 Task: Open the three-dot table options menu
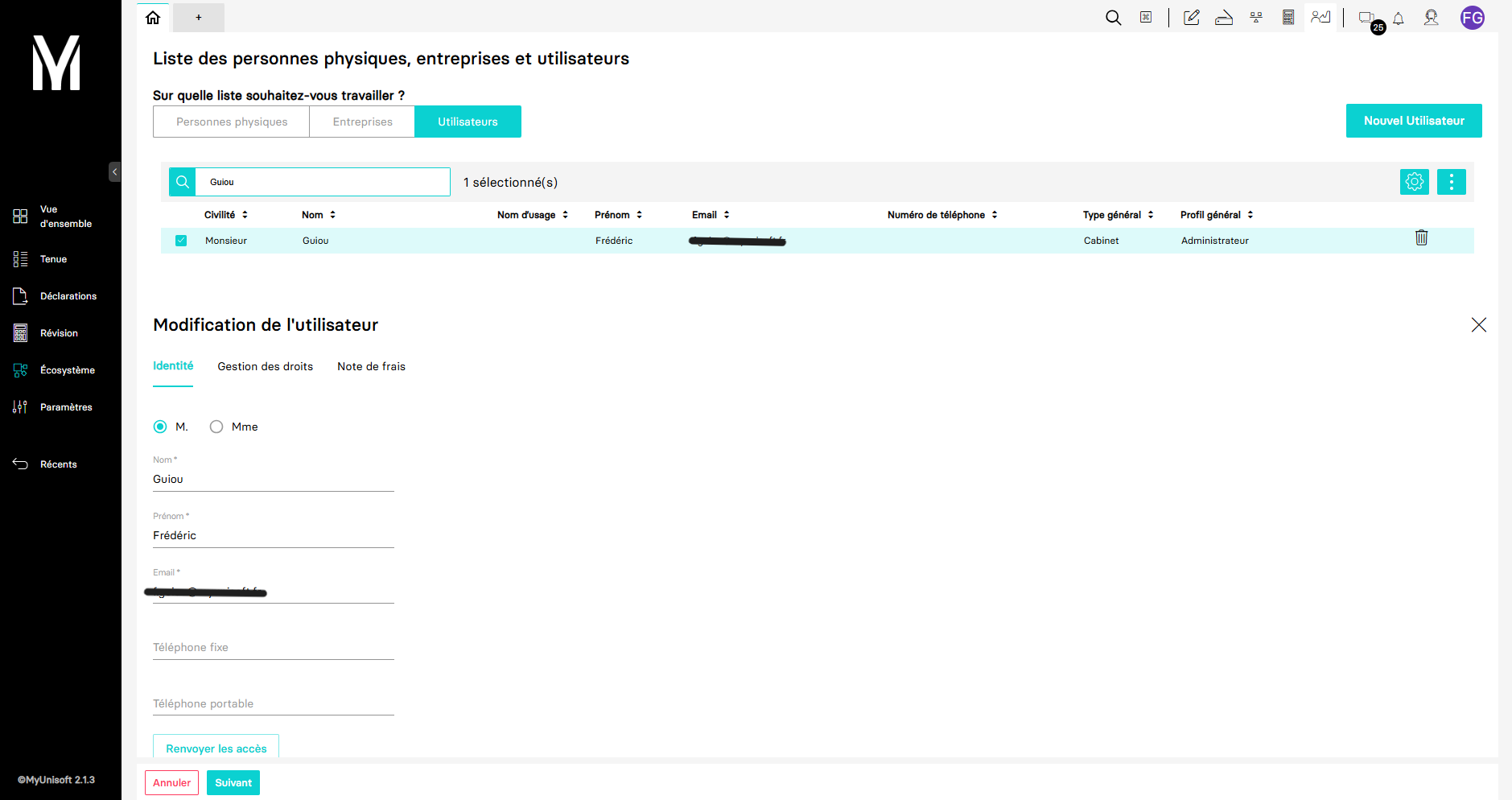tap(1452, 182)
